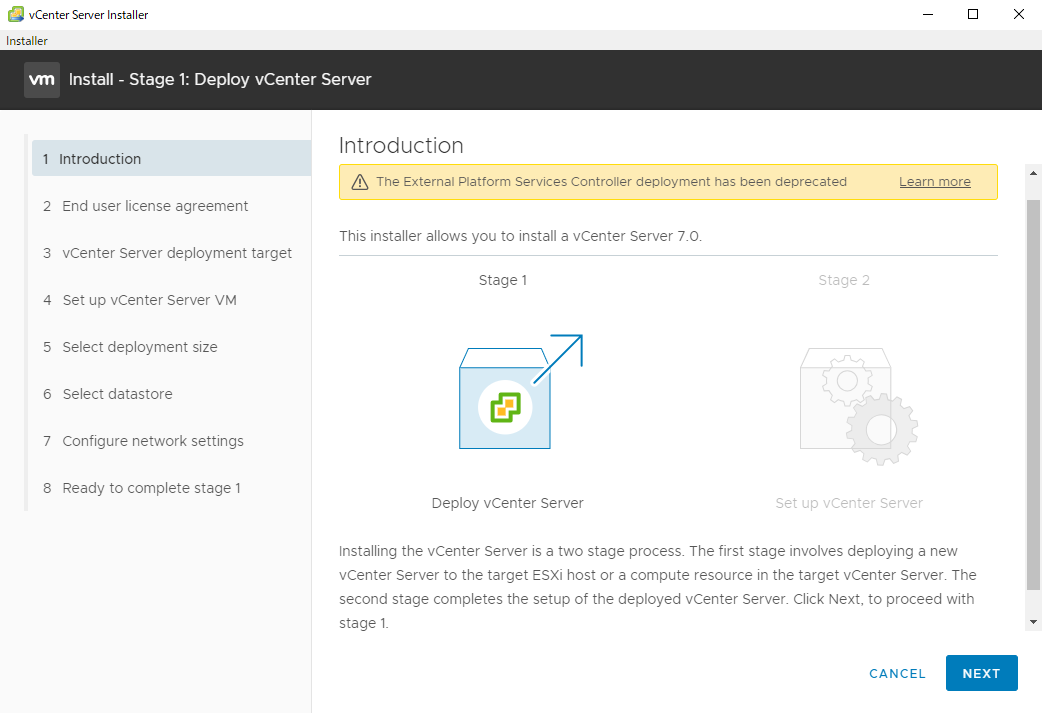The height and width of the screenshot is (713, 1042).
Task: Maximize the installer window
Action: (x=972, y=15)
